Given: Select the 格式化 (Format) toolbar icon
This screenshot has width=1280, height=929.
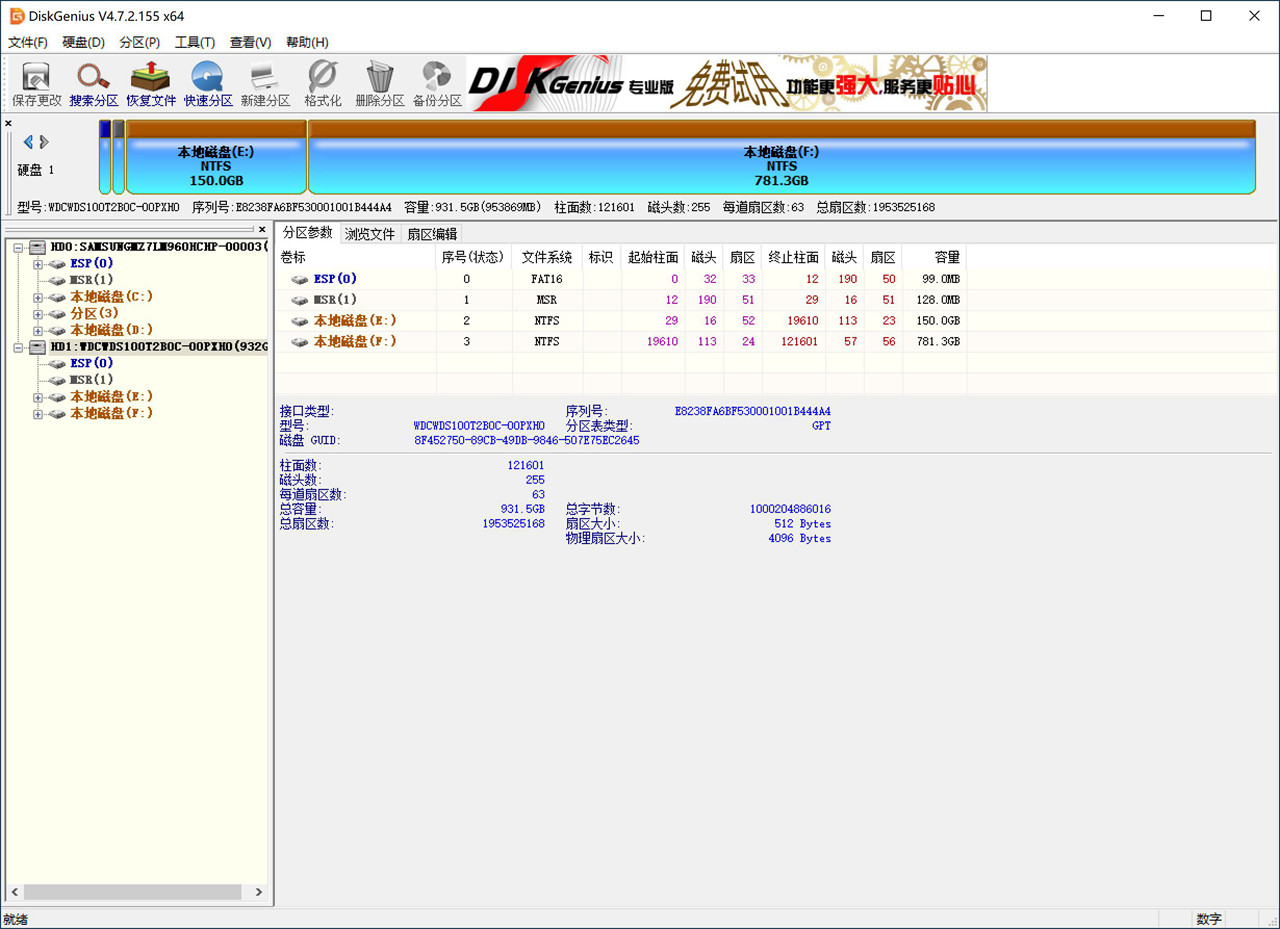Looking at the screenshot, I should pos(321,80).
